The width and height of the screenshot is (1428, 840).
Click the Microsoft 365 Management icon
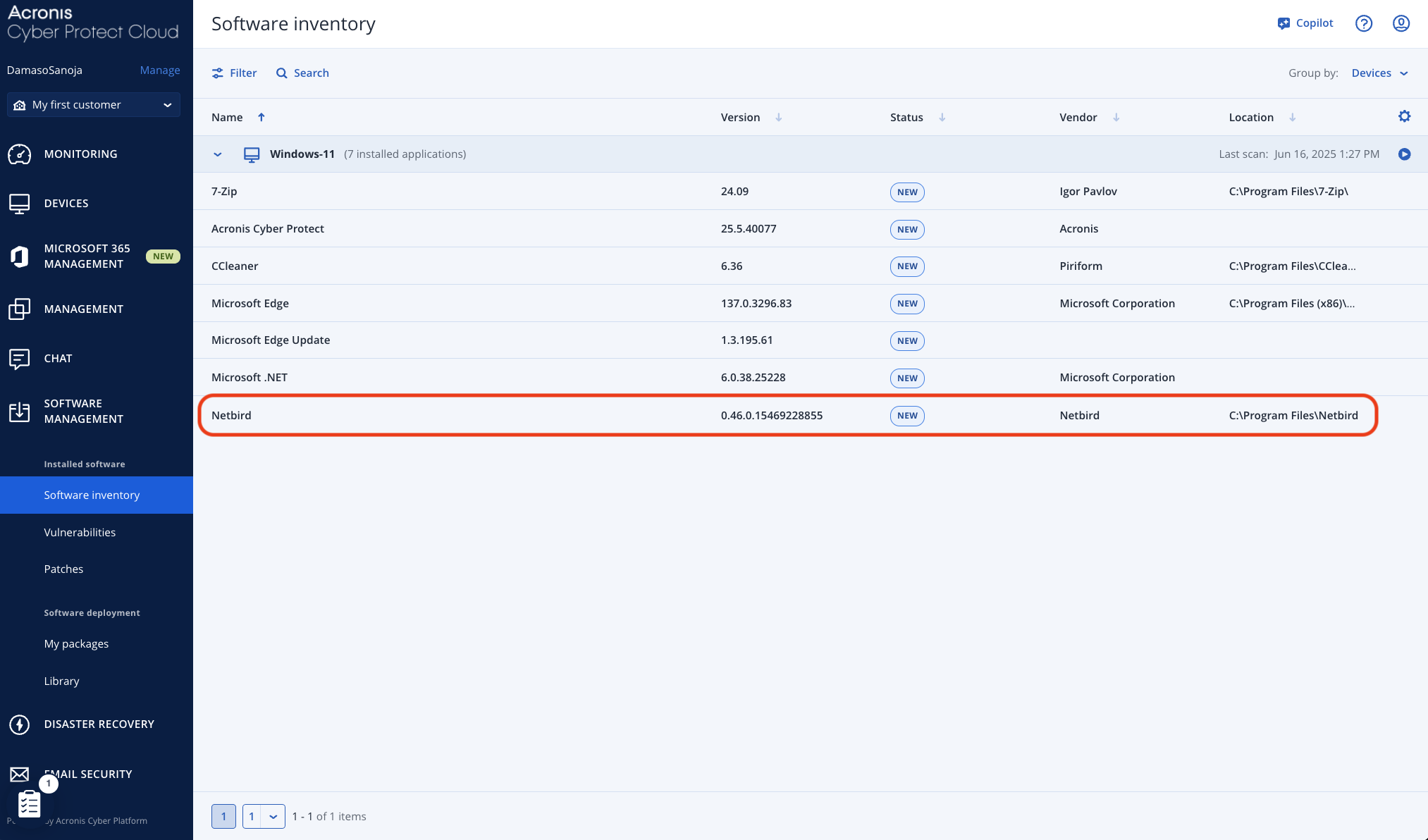coord(20,257)
